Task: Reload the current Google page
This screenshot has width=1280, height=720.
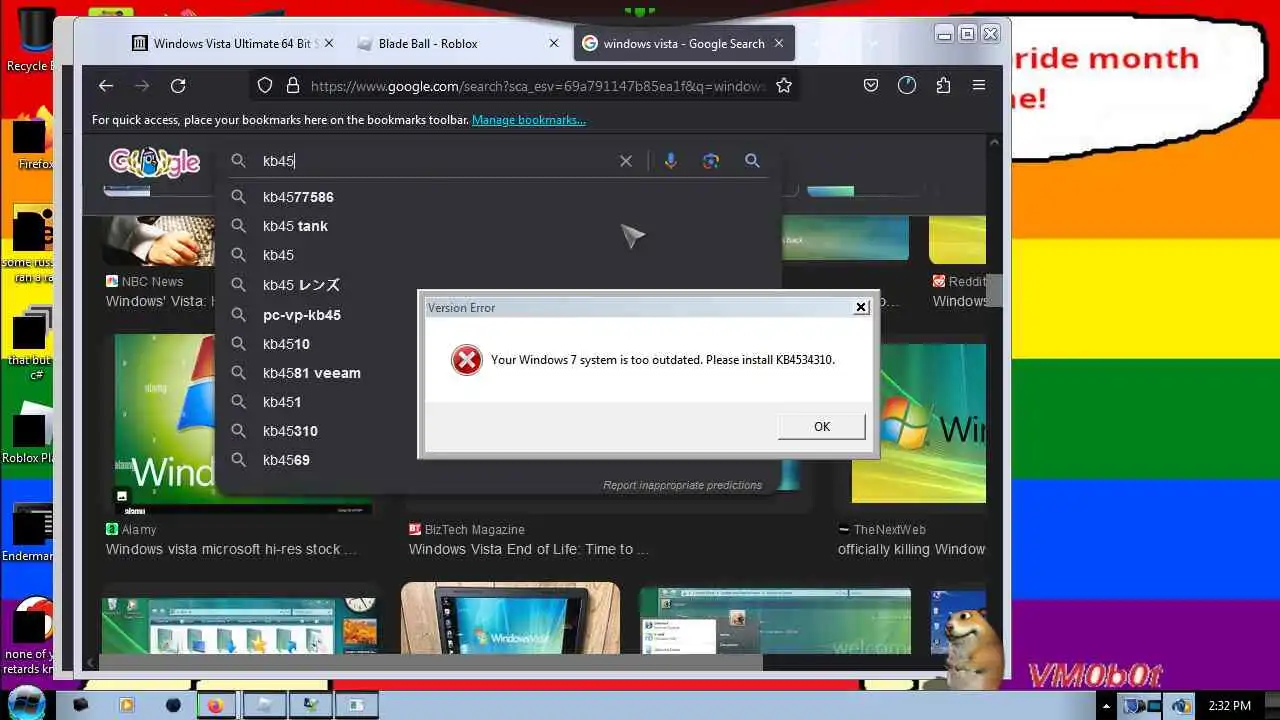Action: 178,86
